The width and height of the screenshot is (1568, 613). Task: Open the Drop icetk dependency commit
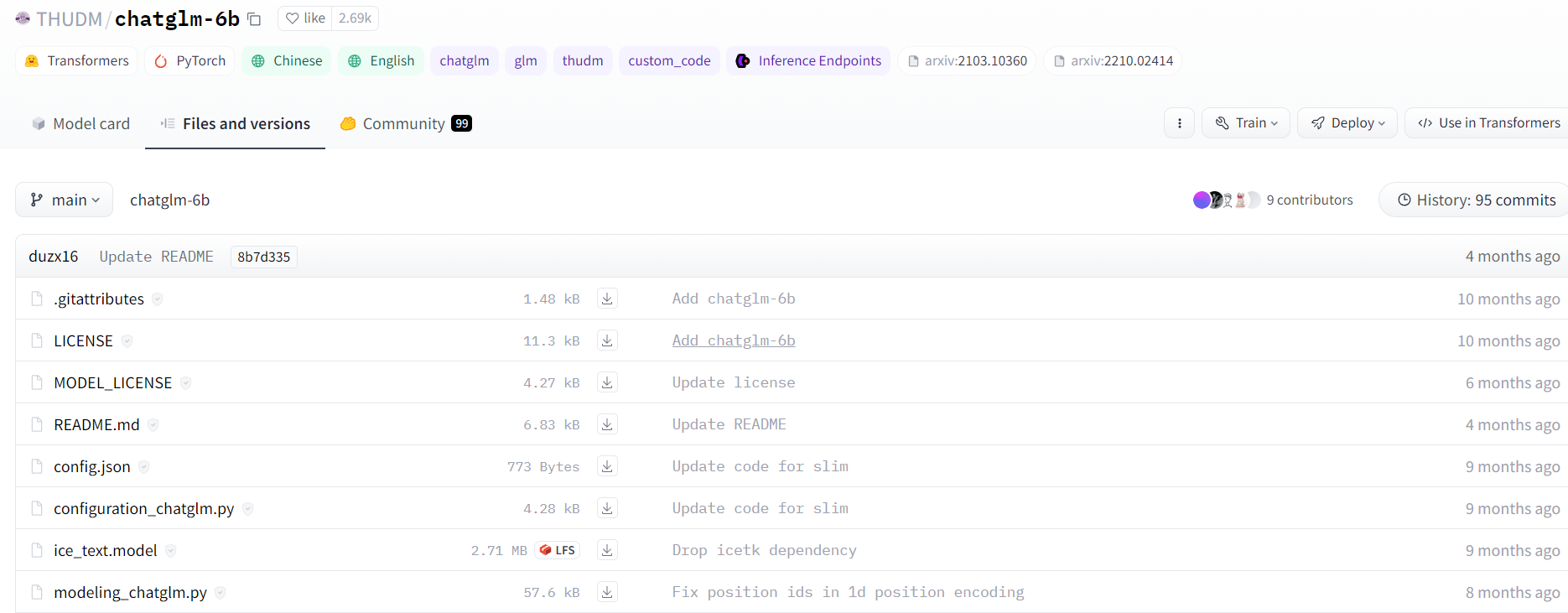(764, 550)
